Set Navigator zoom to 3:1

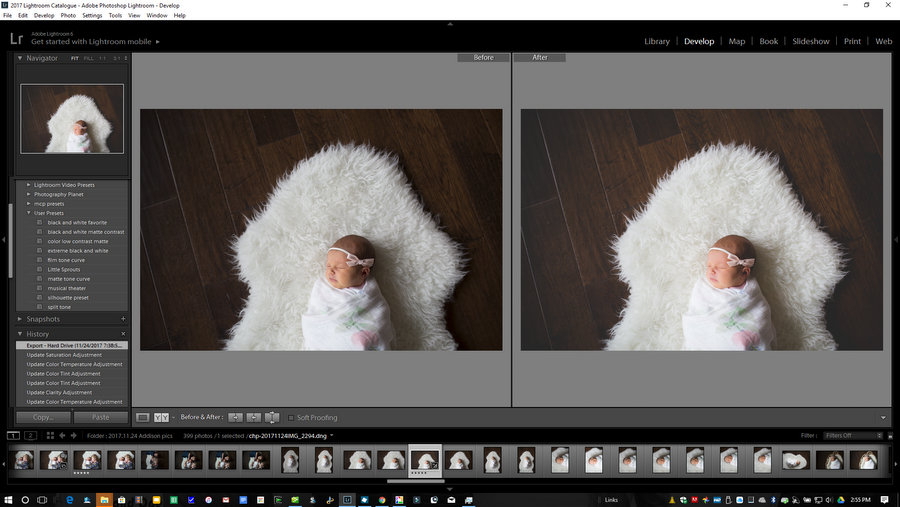coord(117,58)
